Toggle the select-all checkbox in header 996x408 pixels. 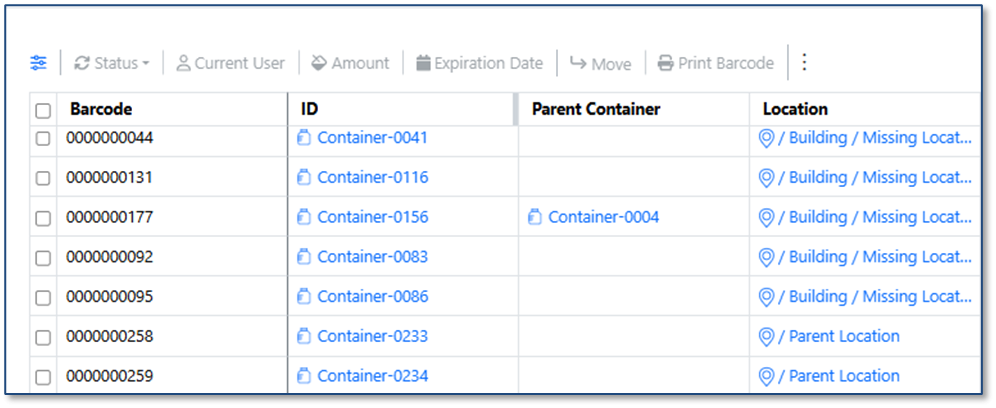[42, 110]
